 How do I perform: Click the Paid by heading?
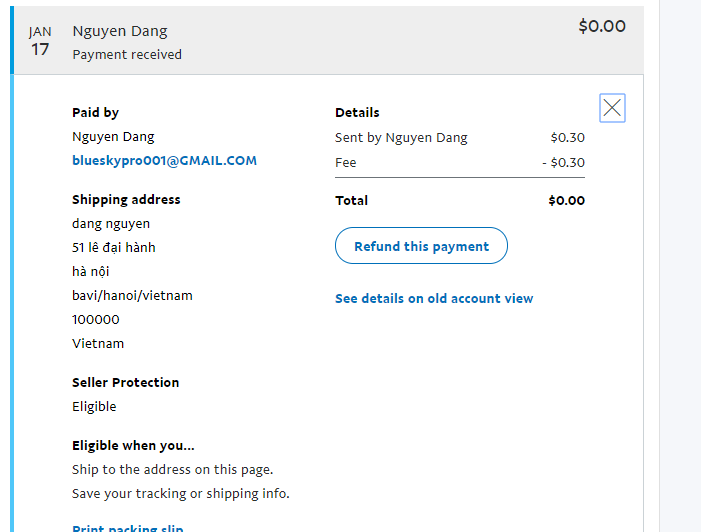pos(95,112)
